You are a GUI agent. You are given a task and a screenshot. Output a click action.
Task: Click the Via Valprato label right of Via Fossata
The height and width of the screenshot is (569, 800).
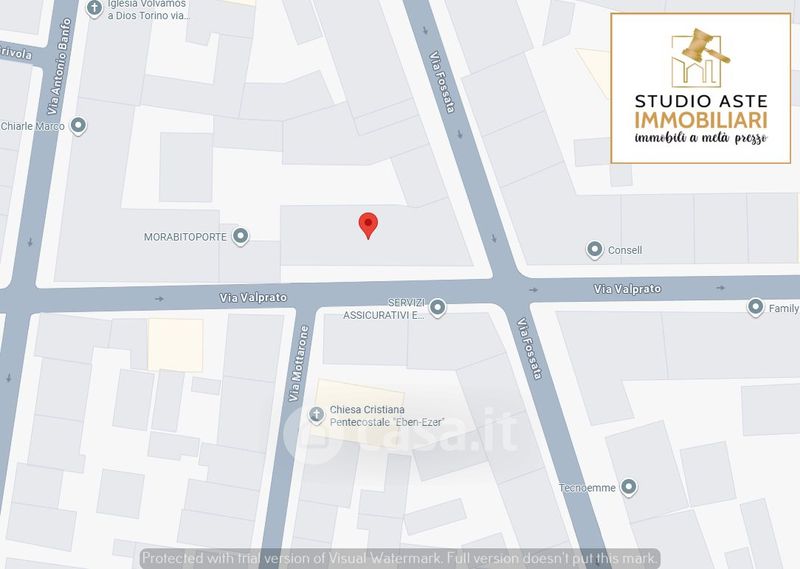627,289
